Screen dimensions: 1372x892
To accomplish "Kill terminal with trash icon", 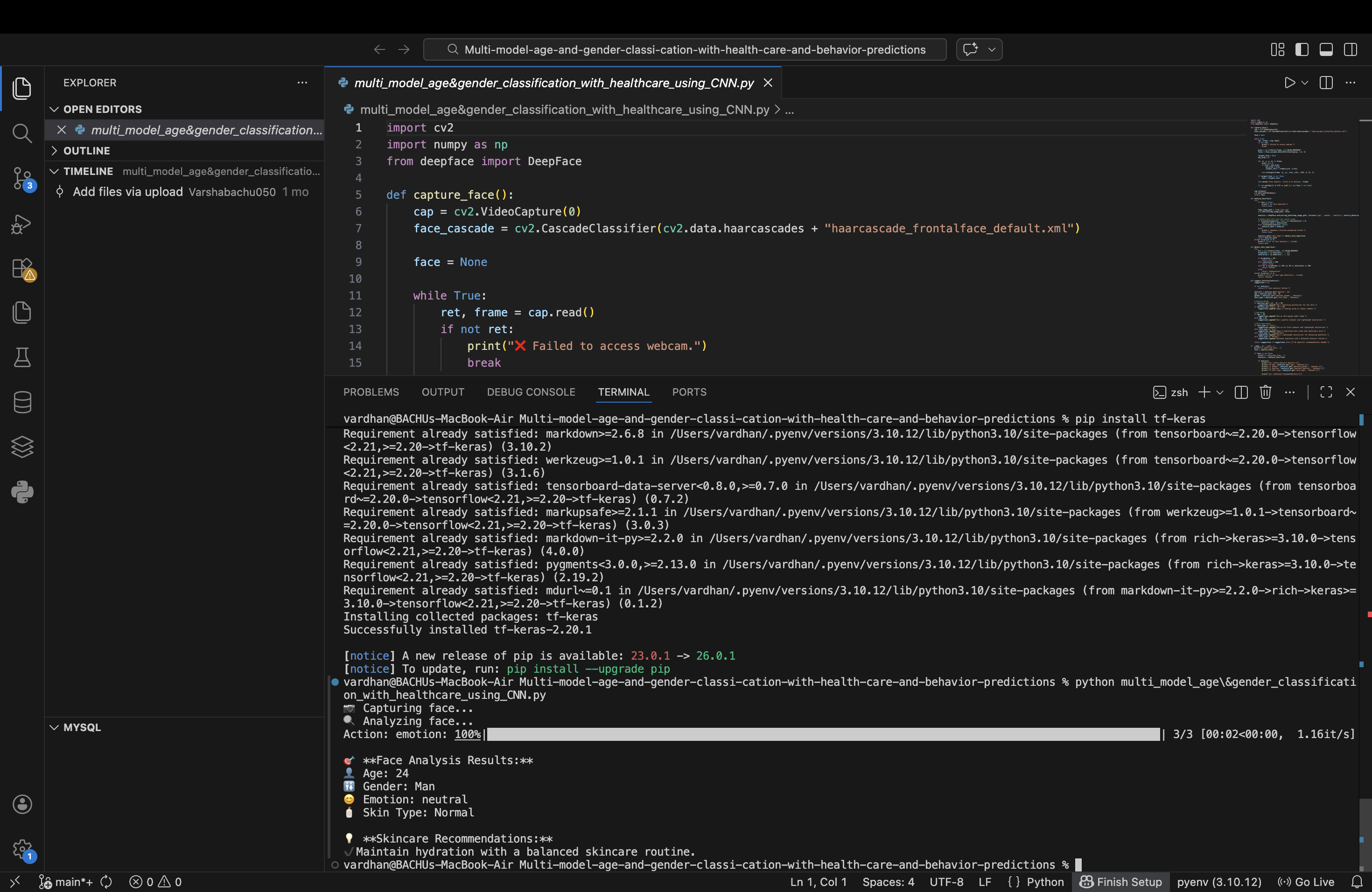I will 1265,392.
